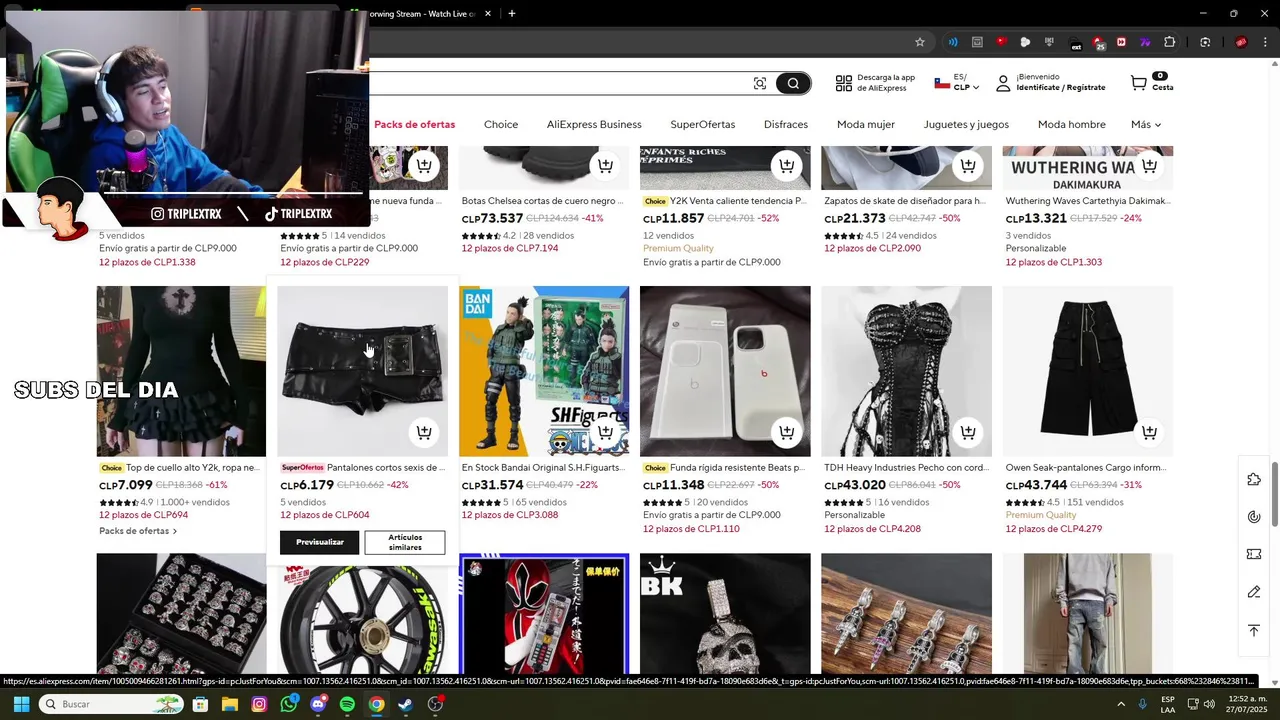Add Wuthering Waves Dakimakura to cart
The width and height of the screenshot is (1280, 720).
click(1149, 165)
